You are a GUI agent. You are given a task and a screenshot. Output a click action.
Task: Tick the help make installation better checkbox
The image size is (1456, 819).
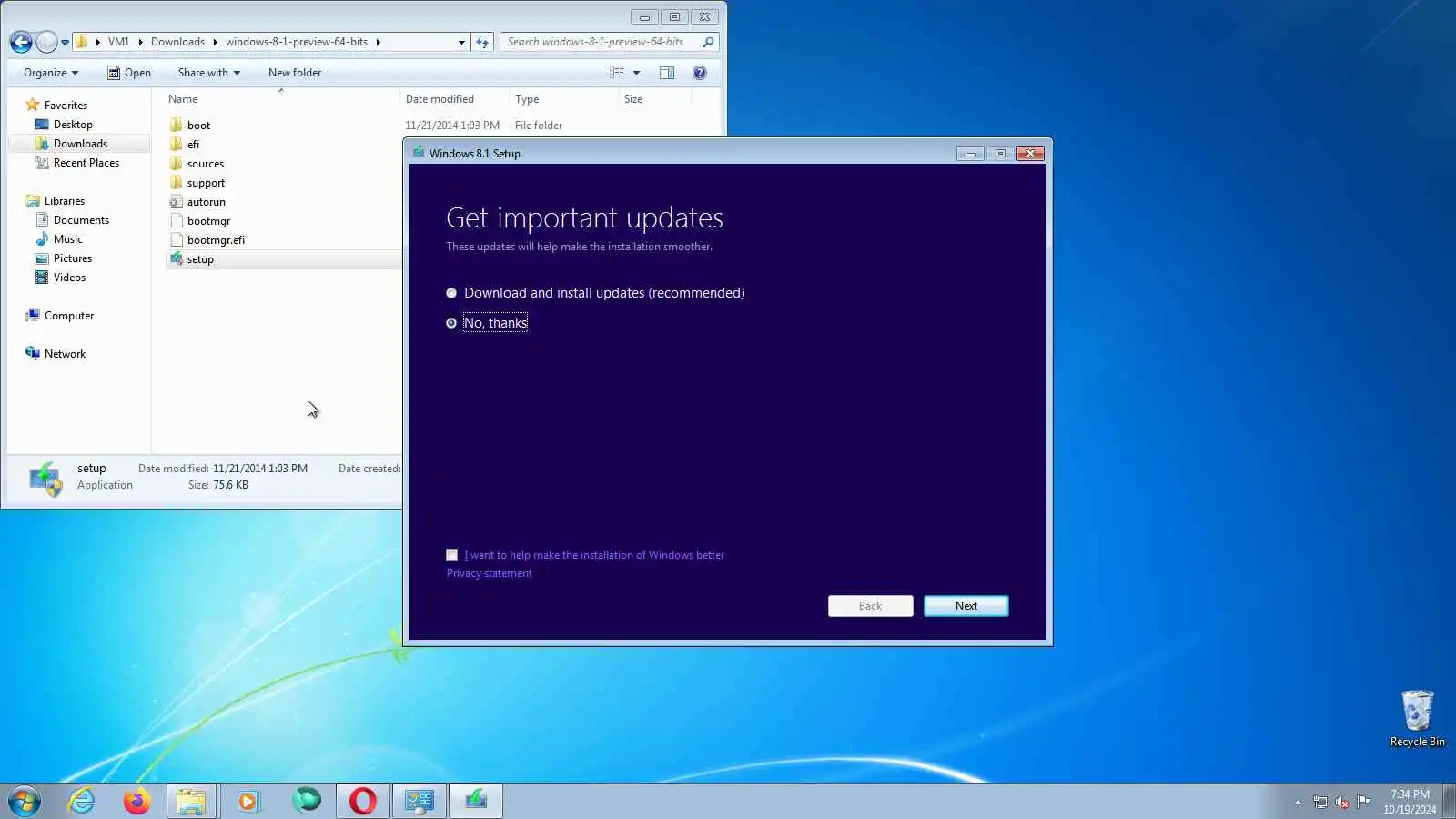click(x=452, y=555)
